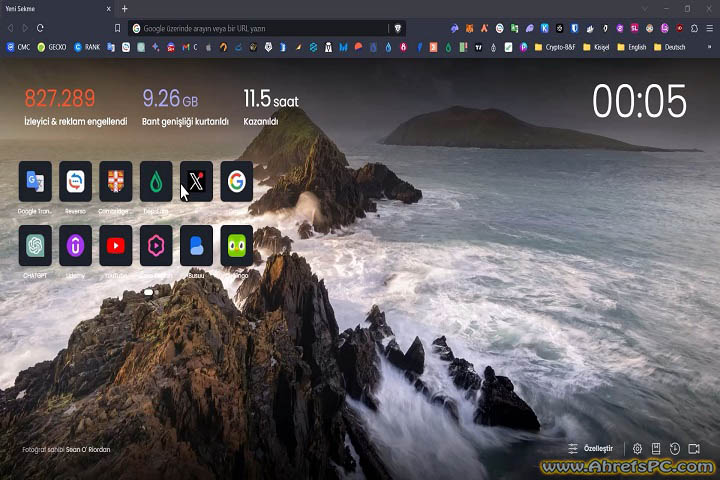Viewport: 720px width, 480px height.
Task: Open the ChatGPT top site tile
Action: pos(35,246)
